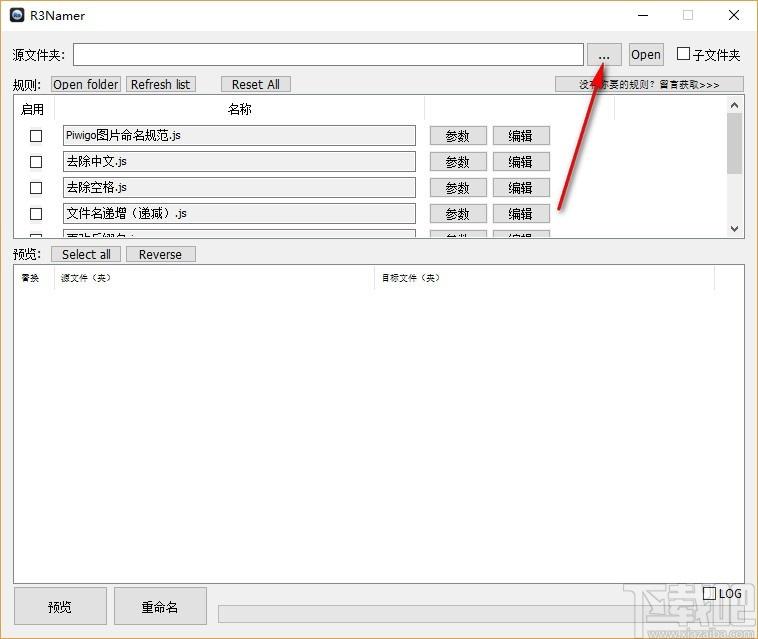Enable the 去除空格.js rule checkbox
The height and width of the screenshot is (639, 758).
[36, 188]
